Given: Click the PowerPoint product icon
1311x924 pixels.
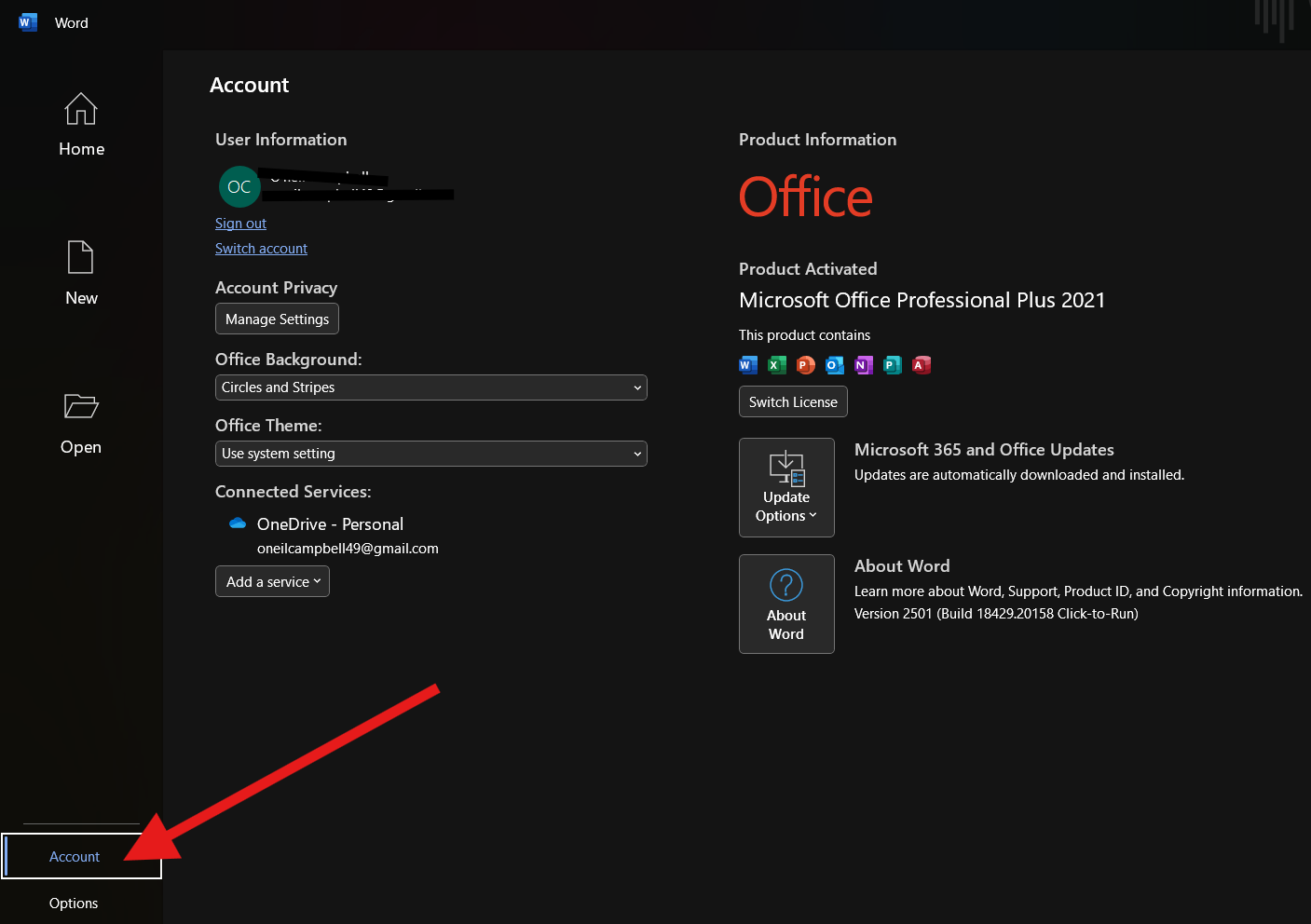Looking at the screenshot, I should click(x=806, y=365).
